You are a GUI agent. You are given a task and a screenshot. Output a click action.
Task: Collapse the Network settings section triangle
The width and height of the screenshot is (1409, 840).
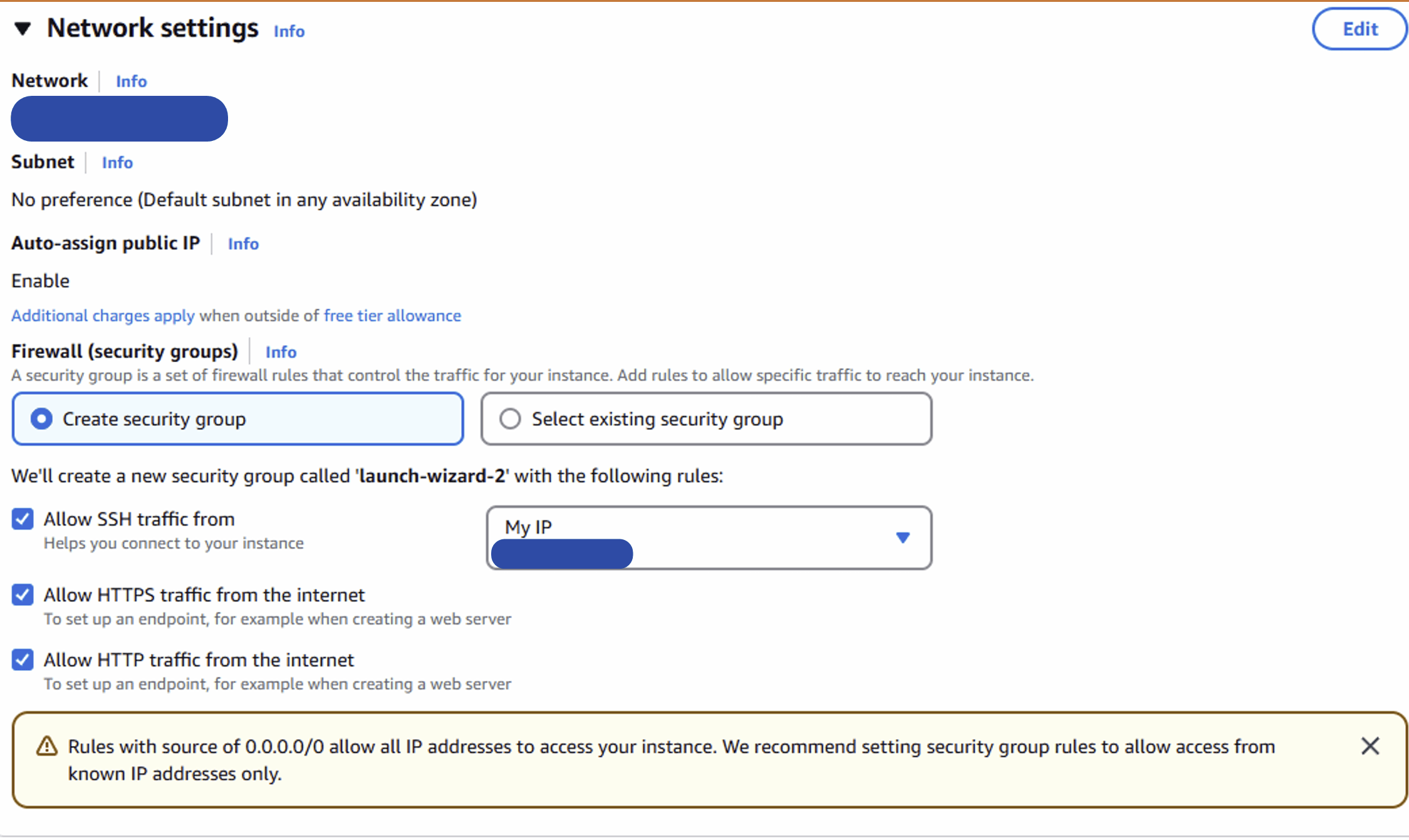23,29
